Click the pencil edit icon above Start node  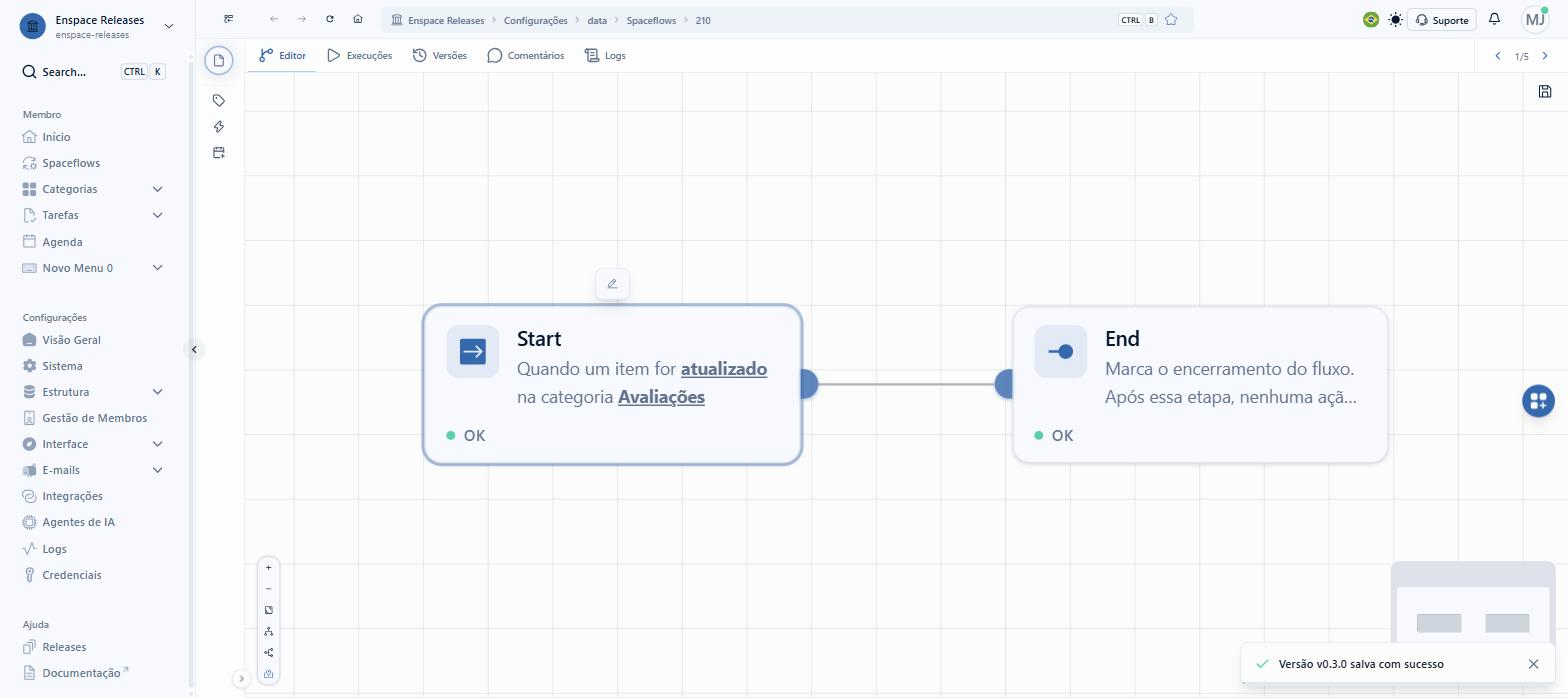tap(612, 284)
